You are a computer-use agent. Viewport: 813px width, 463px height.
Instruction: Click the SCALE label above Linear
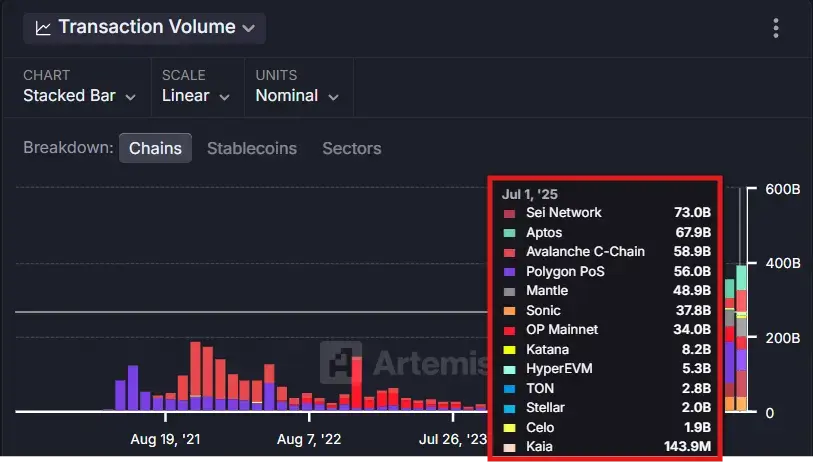point(184,75)
